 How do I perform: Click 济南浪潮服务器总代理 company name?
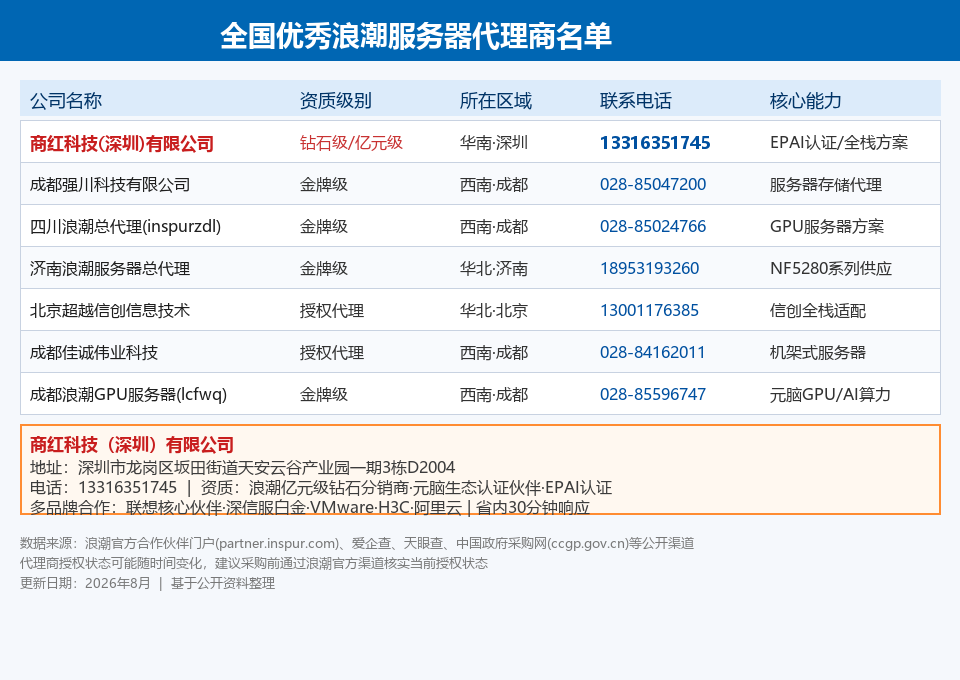(110, 268)
